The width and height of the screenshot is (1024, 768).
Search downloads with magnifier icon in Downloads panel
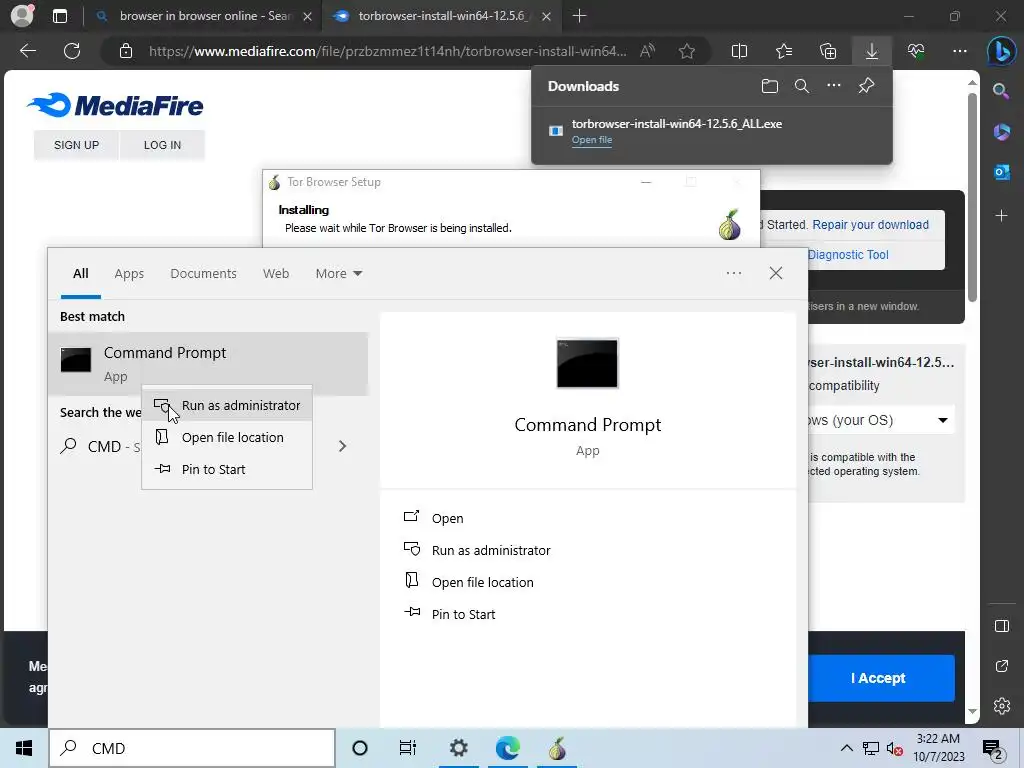(802, 86)
